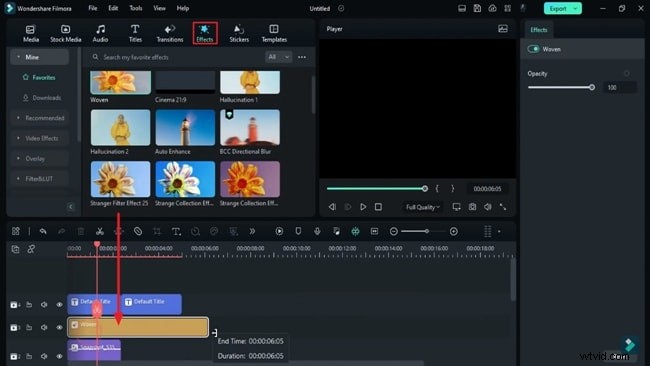
Task: Enter fullscreen preview
Action: pos(503,207)
